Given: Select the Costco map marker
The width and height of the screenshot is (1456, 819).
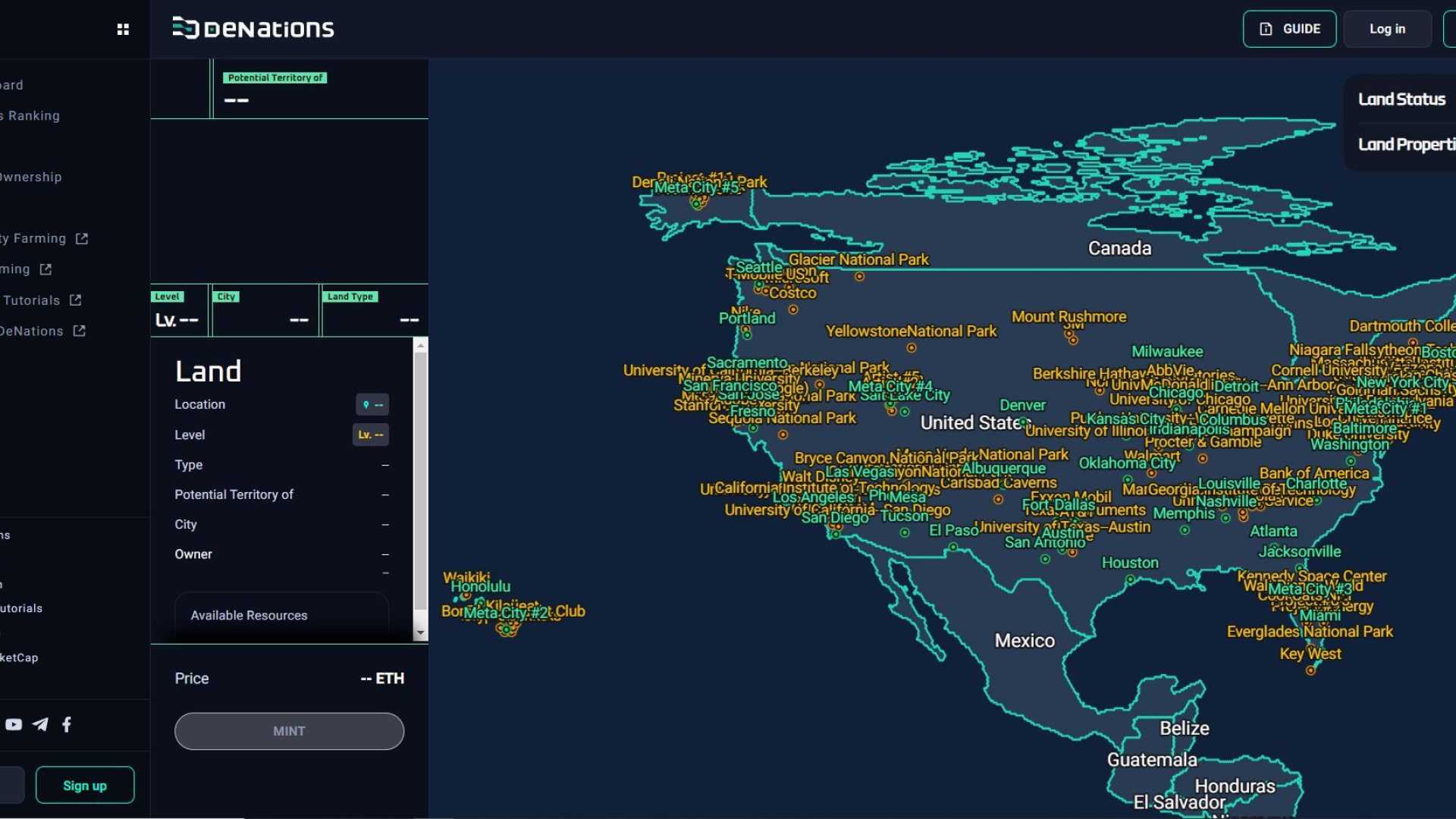Looking at the screenshot, I should 793,309.
